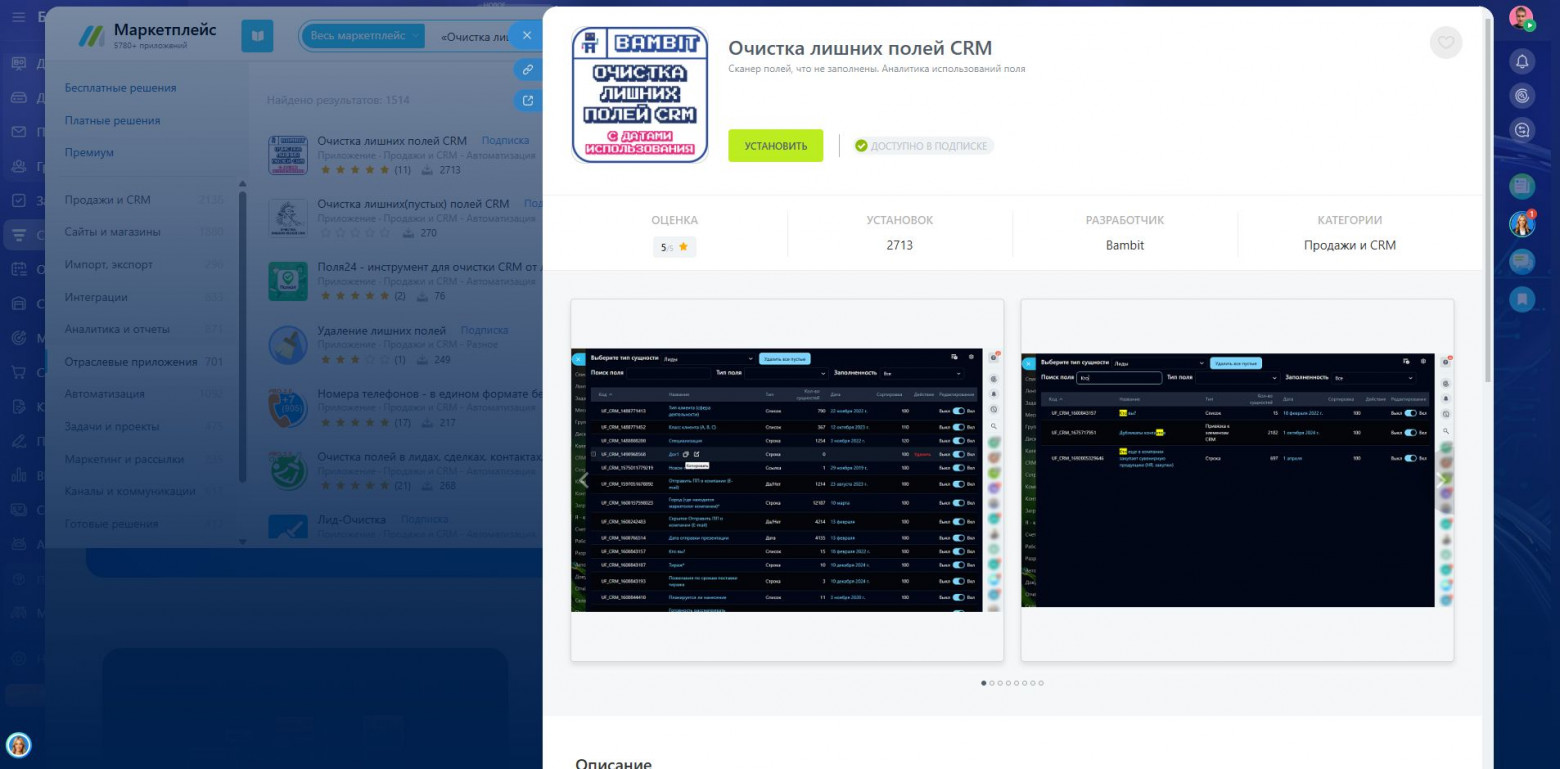Open the marketplace book icon next to the search field
This screenshot has width=1560, height=769.
[257, 36]
